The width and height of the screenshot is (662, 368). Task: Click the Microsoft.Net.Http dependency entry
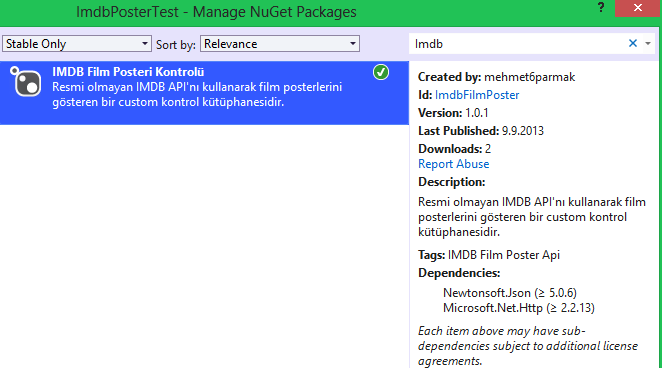518,308
